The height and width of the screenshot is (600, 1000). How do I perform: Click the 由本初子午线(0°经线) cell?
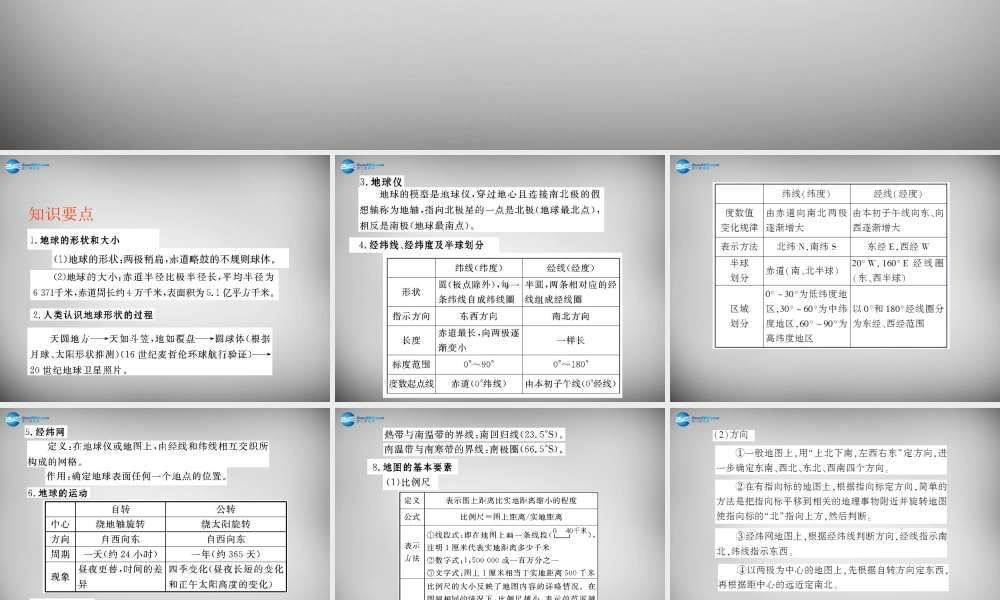[x=571, y=383]
